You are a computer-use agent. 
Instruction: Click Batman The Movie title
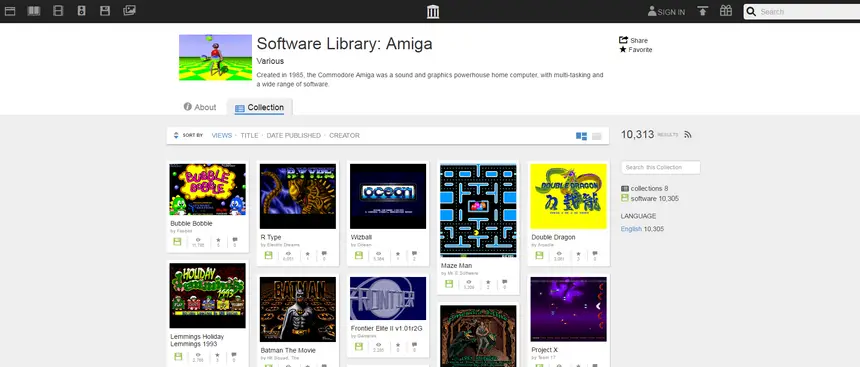[x=288, y=350]
